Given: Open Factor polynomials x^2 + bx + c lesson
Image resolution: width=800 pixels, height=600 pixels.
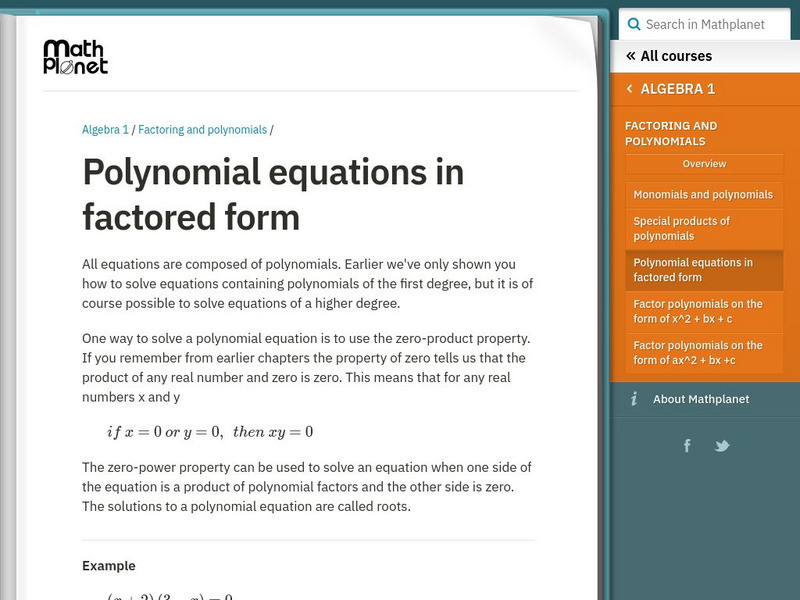Looking at the screenshot, I should (704, 311).
